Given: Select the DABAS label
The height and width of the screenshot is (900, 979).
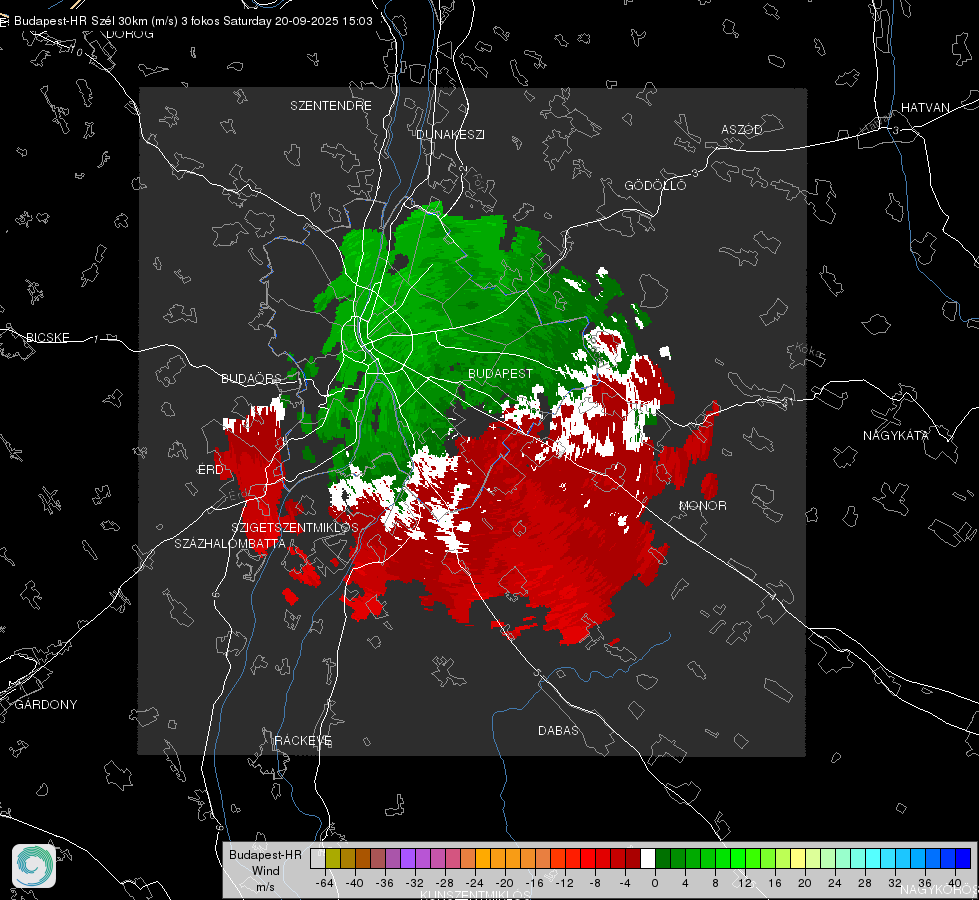Looking at the screenshot, I should coord(558,730).
